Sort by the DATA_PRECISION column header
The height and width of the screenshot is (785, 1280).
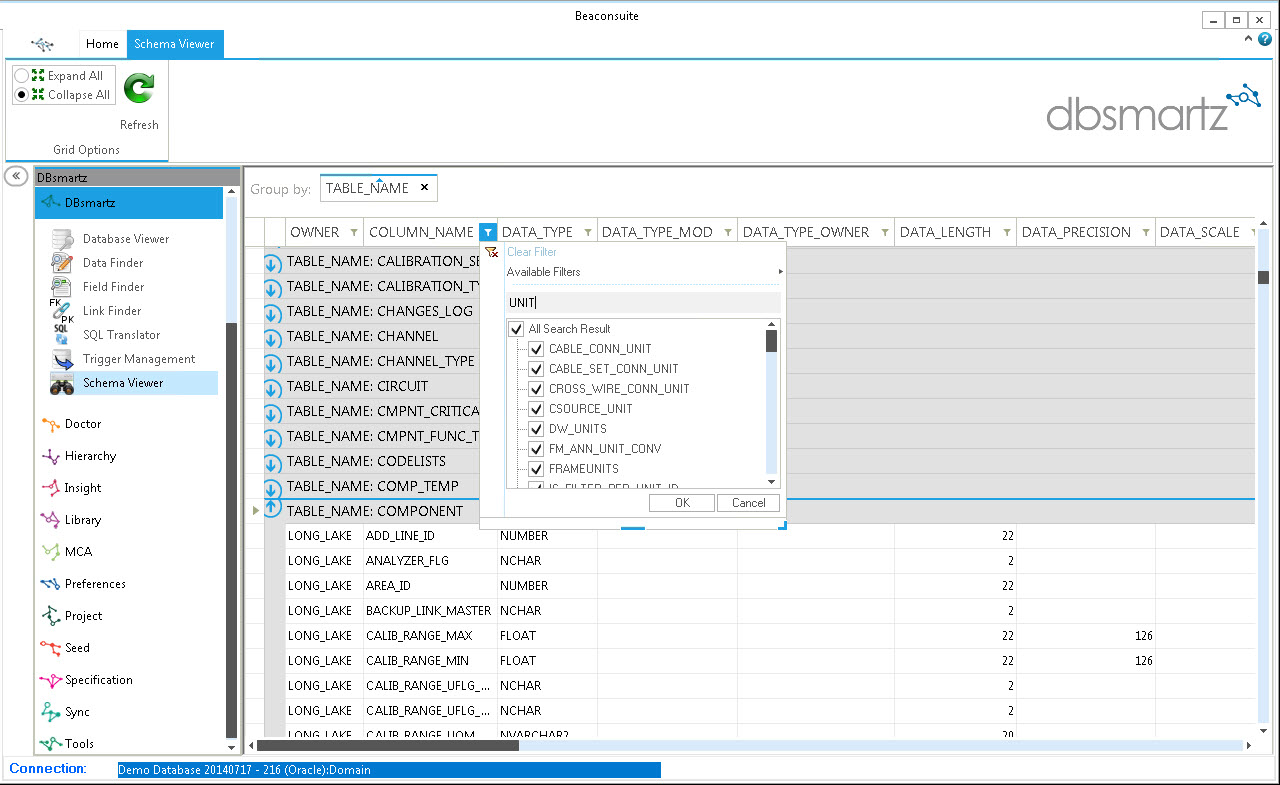coord(1075,232)
